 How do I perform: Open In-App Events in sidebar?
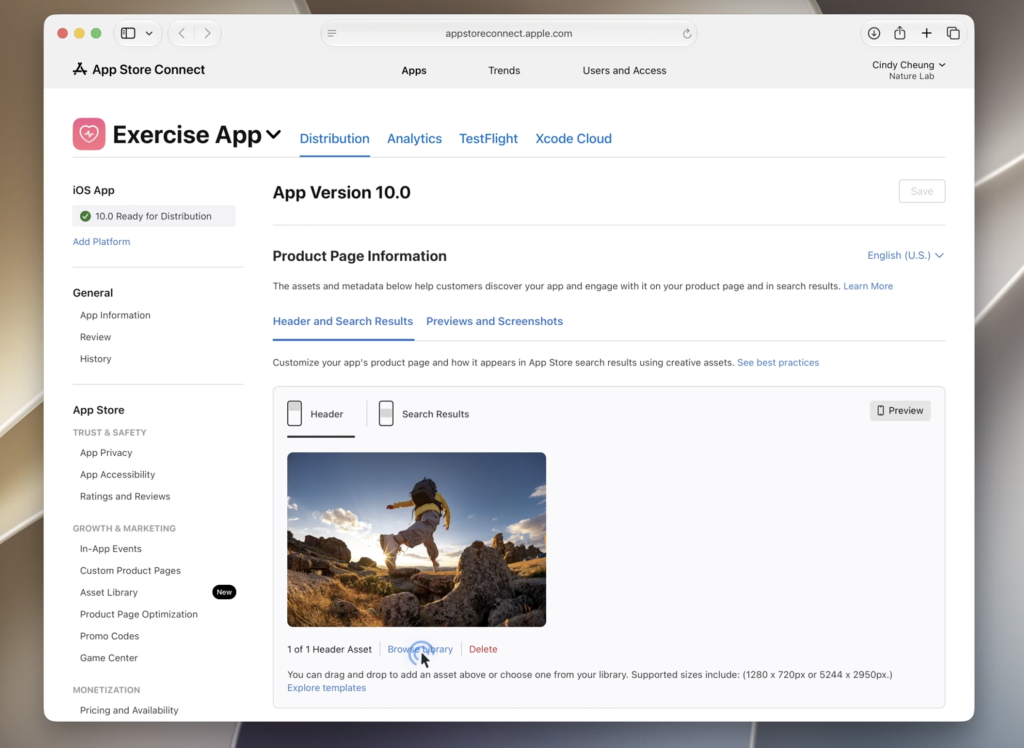(110, 549)
